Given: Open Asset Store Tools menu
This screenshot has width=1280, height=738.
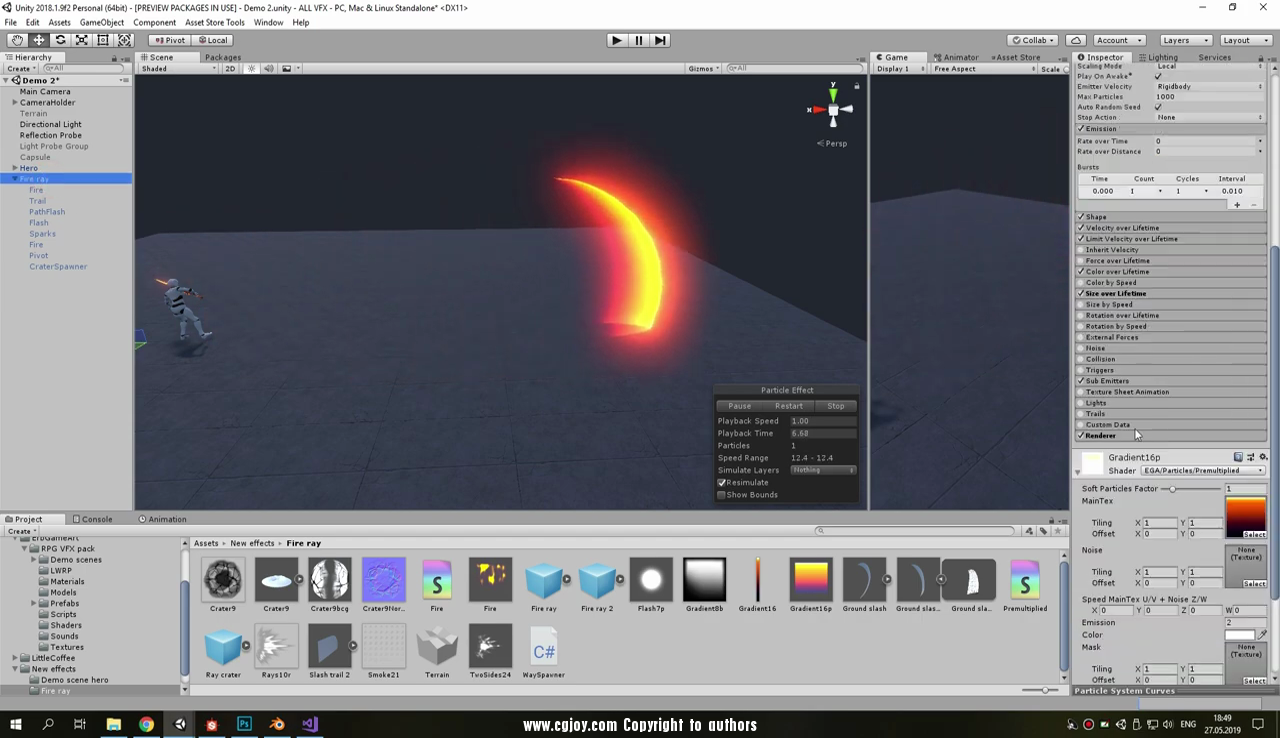Looking at the screenshot, I should coord(214,22).
